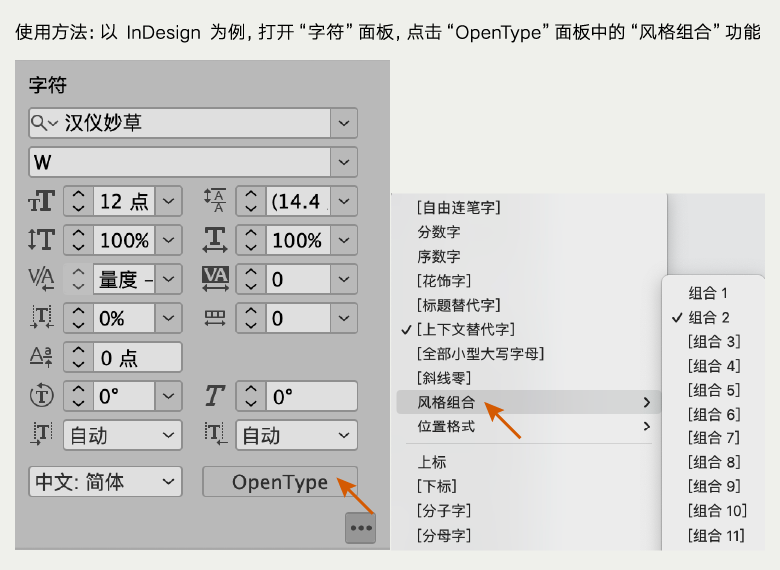Viewport: 780px width, 570px height.
Task: Click the character rotation icon
Action: [x=42, y=396]
